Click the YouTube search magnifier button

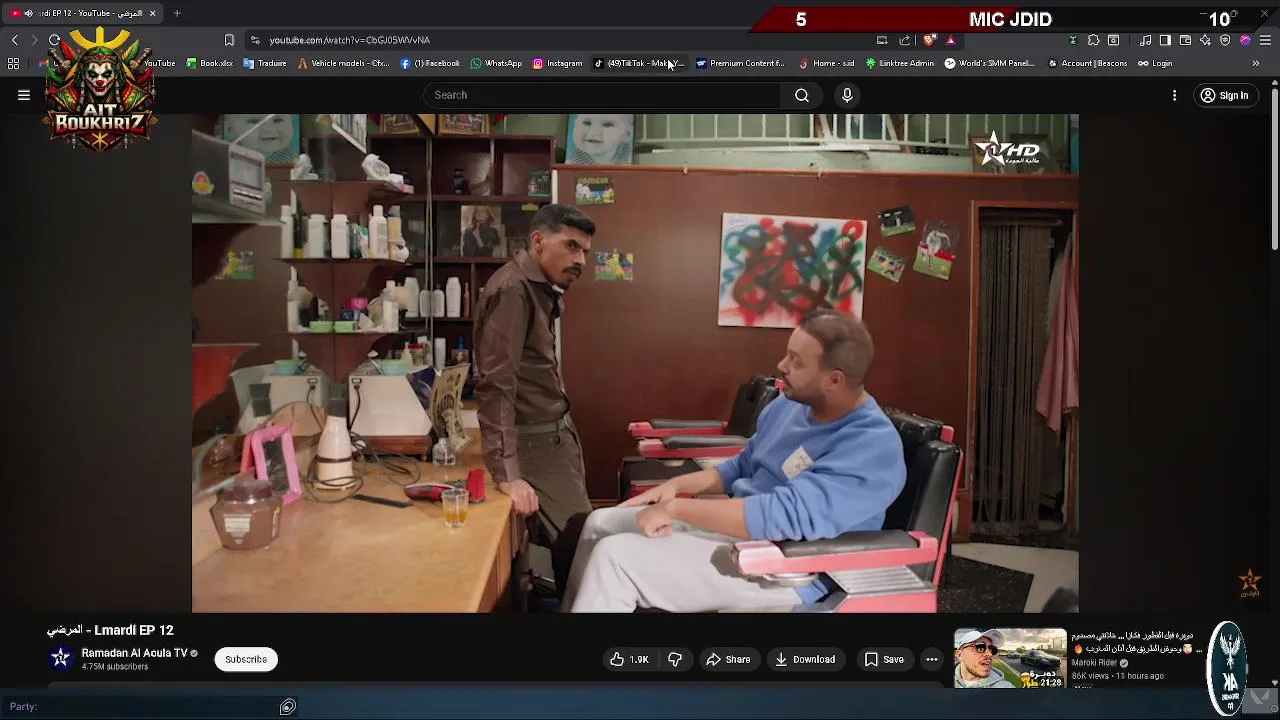(x=802, y=95)
